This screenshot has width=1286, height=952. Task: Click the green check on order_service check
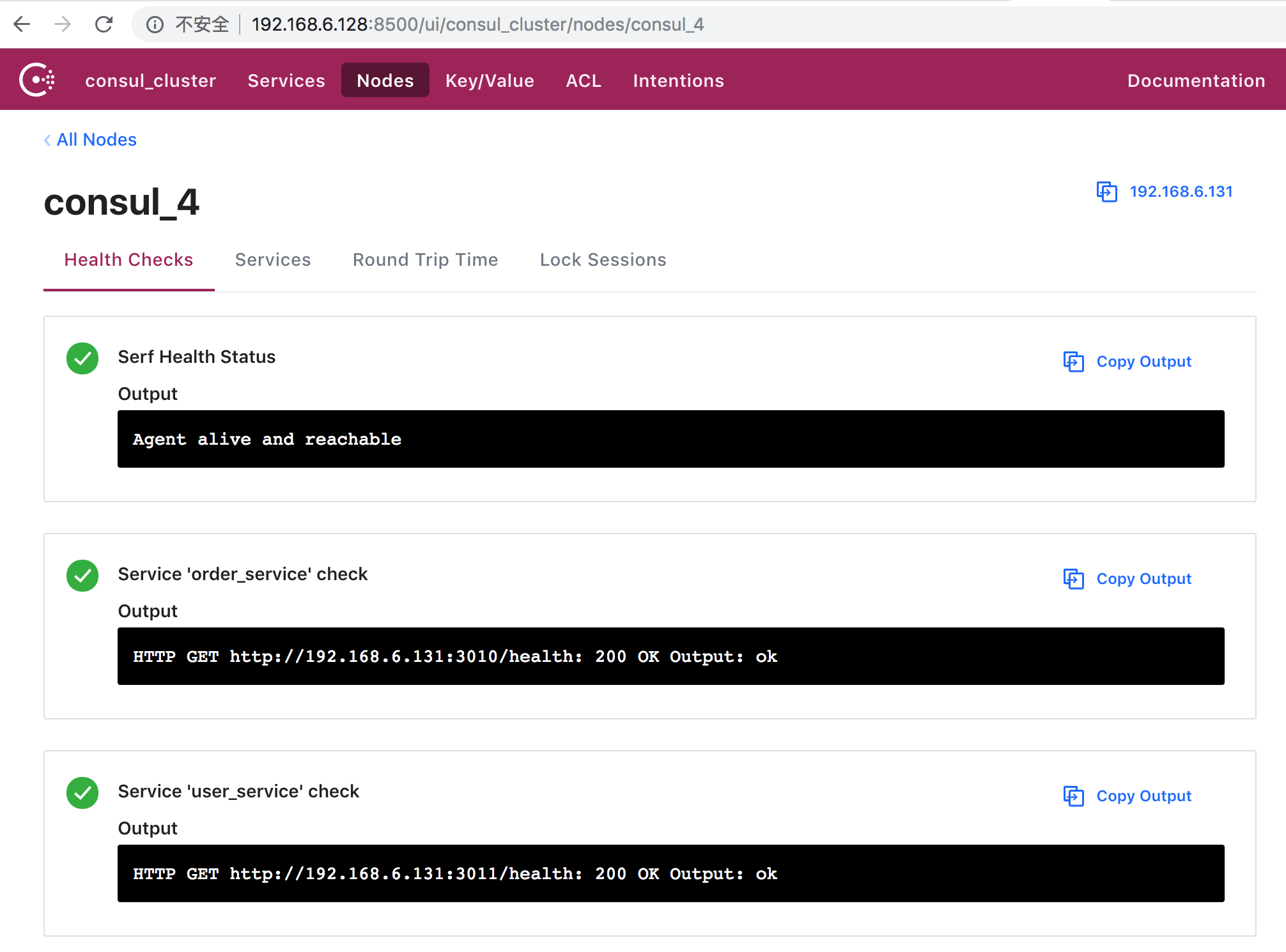pos(82,576)
